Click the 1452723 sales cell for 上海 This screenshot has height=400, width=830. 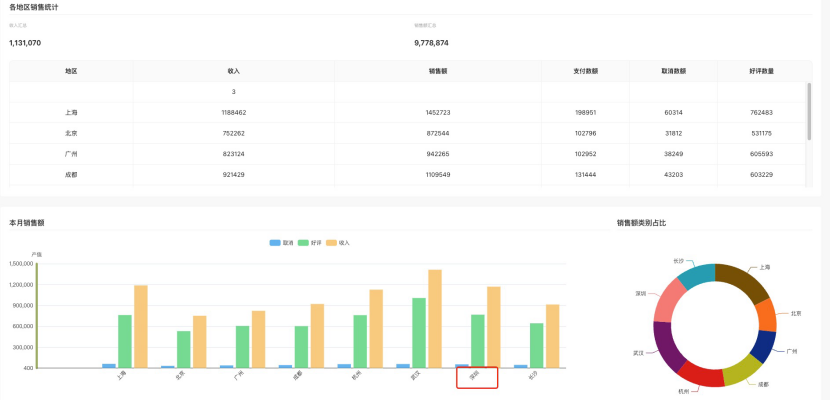click(438, 113)
